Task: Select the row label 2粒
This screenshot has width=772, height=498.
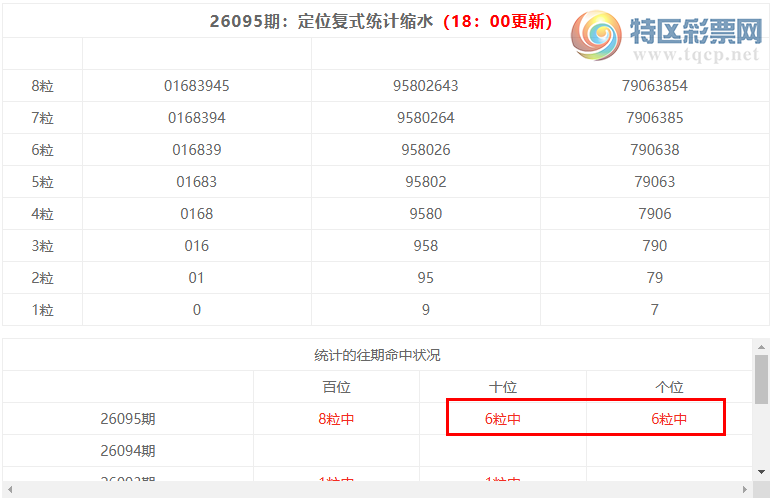Action: pos(42,278)
